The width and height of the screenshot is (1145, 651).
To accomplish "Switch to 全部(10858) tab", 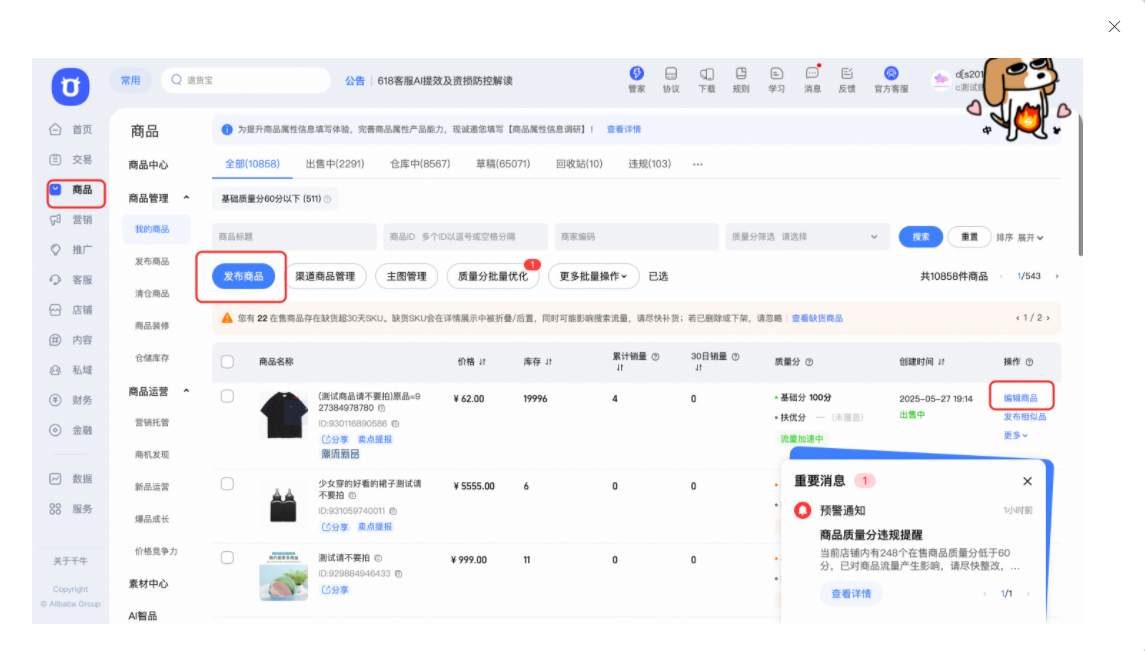I will click(252, 164).
